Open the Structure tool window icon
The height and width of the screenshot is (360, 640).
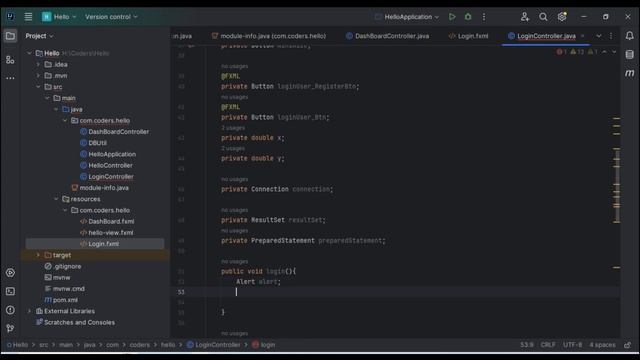[x=10, y=60]
